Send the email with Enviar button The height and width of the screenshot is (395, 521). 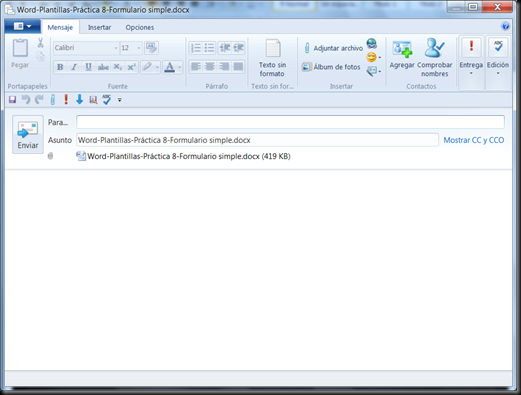point(28,134)
